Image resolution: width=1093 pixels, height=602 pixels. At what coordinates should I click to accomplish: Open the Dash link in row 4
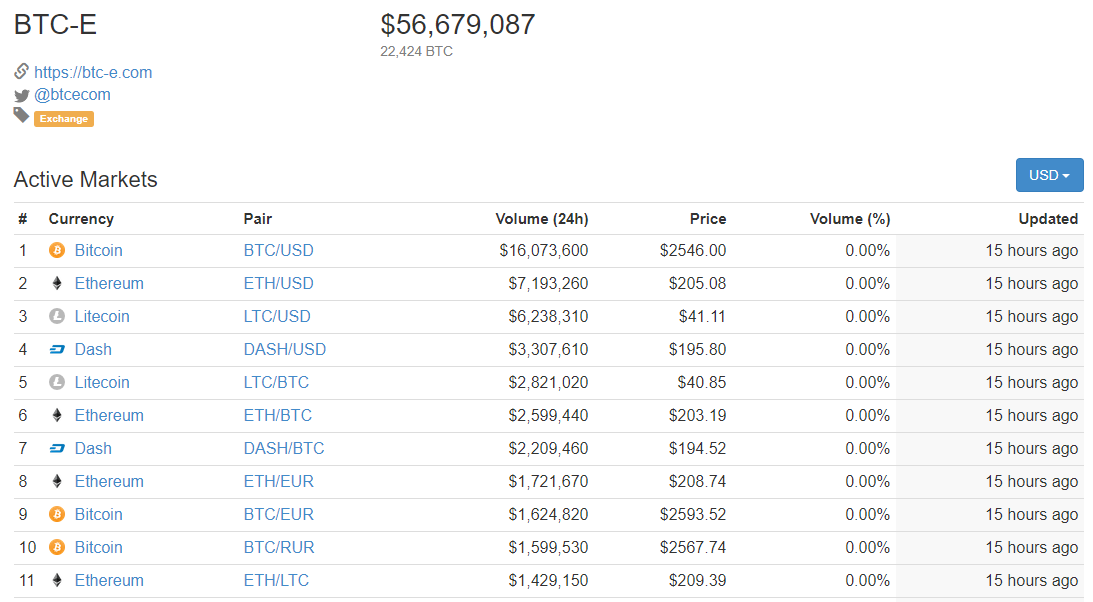click(x=93, y=349)
